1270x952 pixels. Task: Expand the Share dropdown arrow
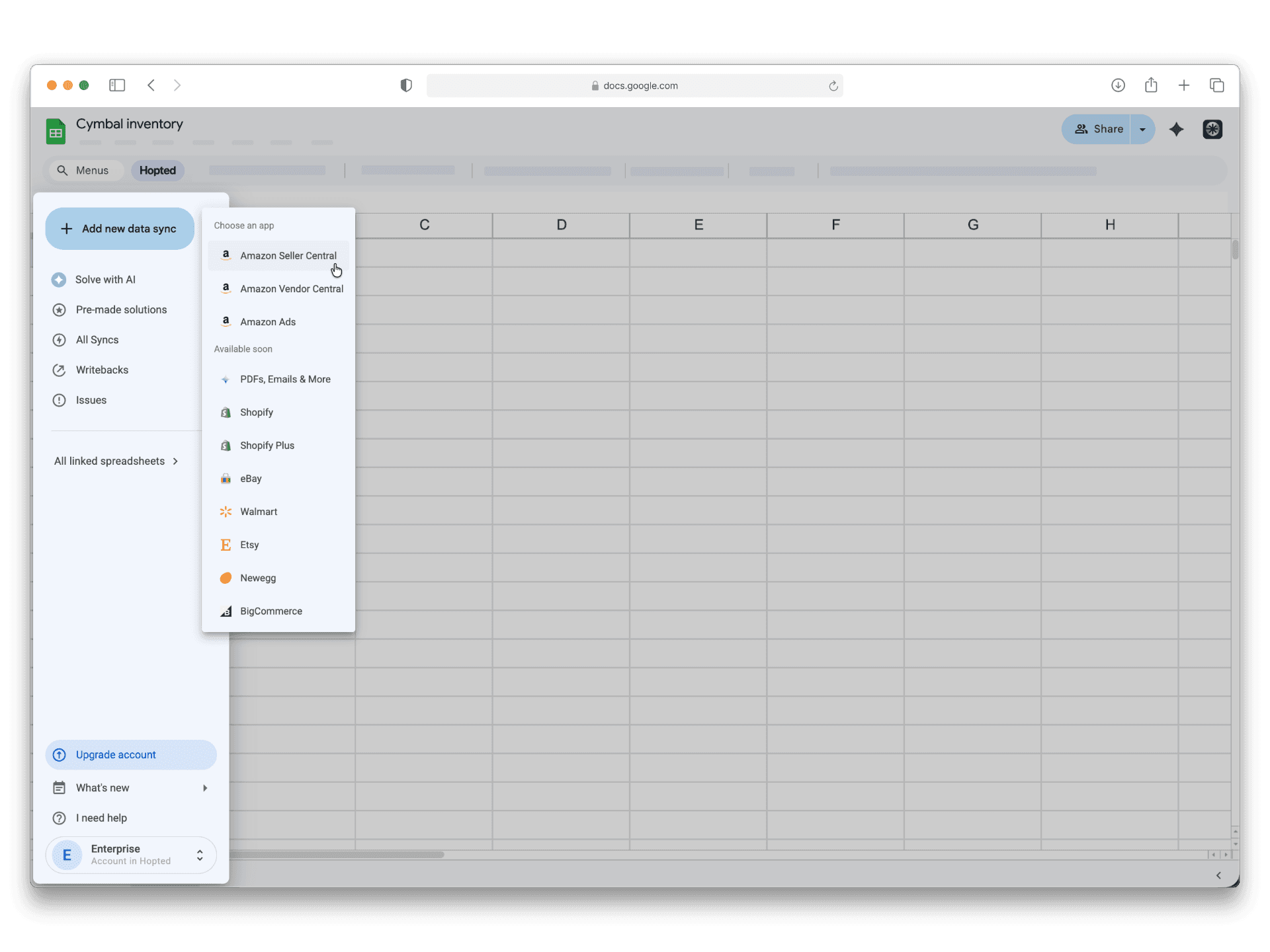click(1142, 129)
